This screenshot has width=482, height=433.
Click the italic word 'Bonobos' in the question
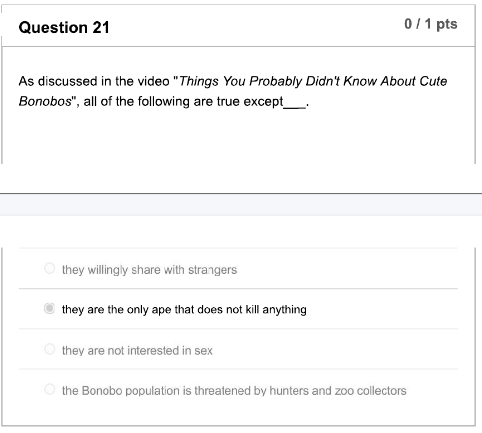click(x=45, y=101)
